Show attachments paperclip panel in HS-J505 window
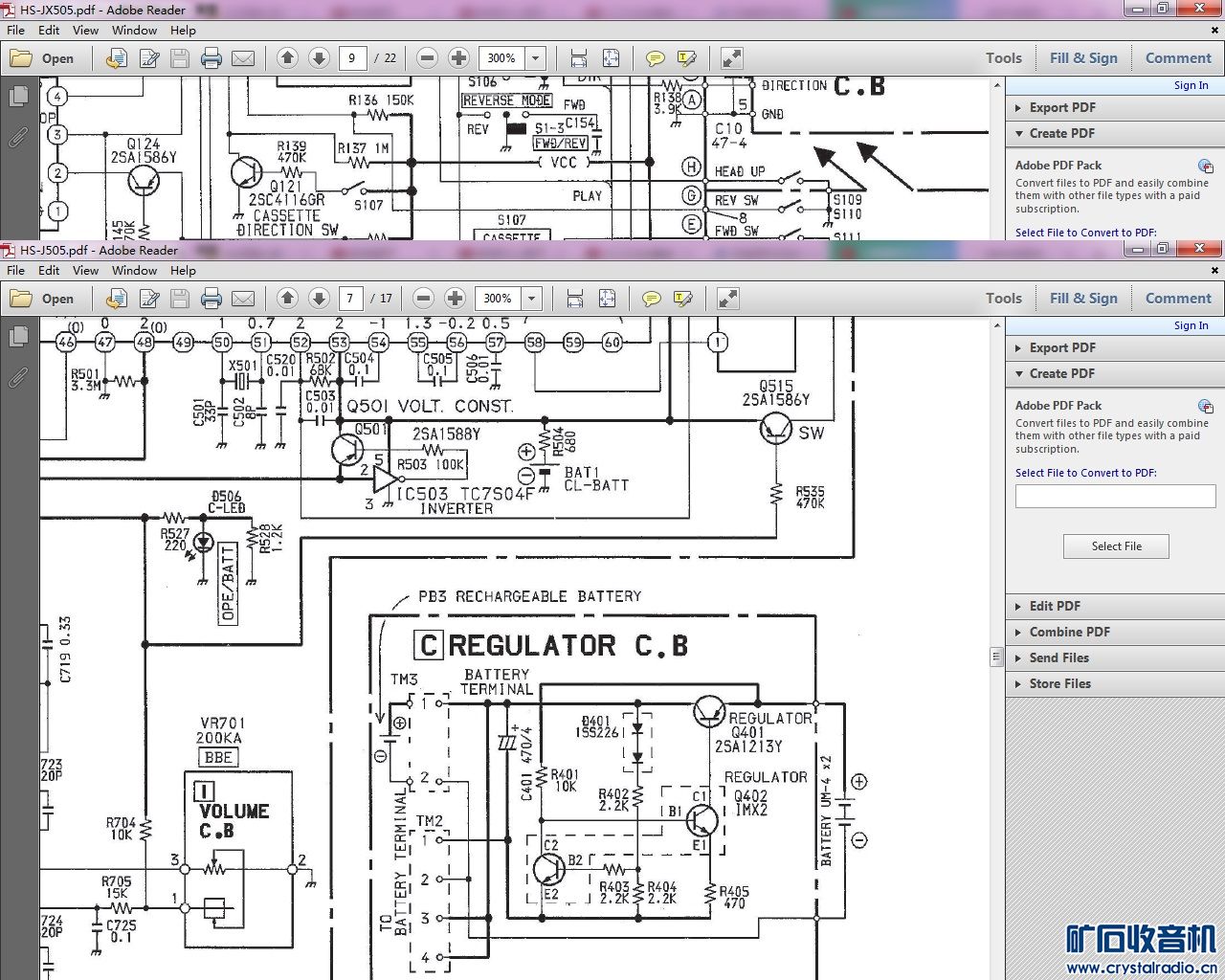The image size is (1225, 980). click(x=18, y=378)
